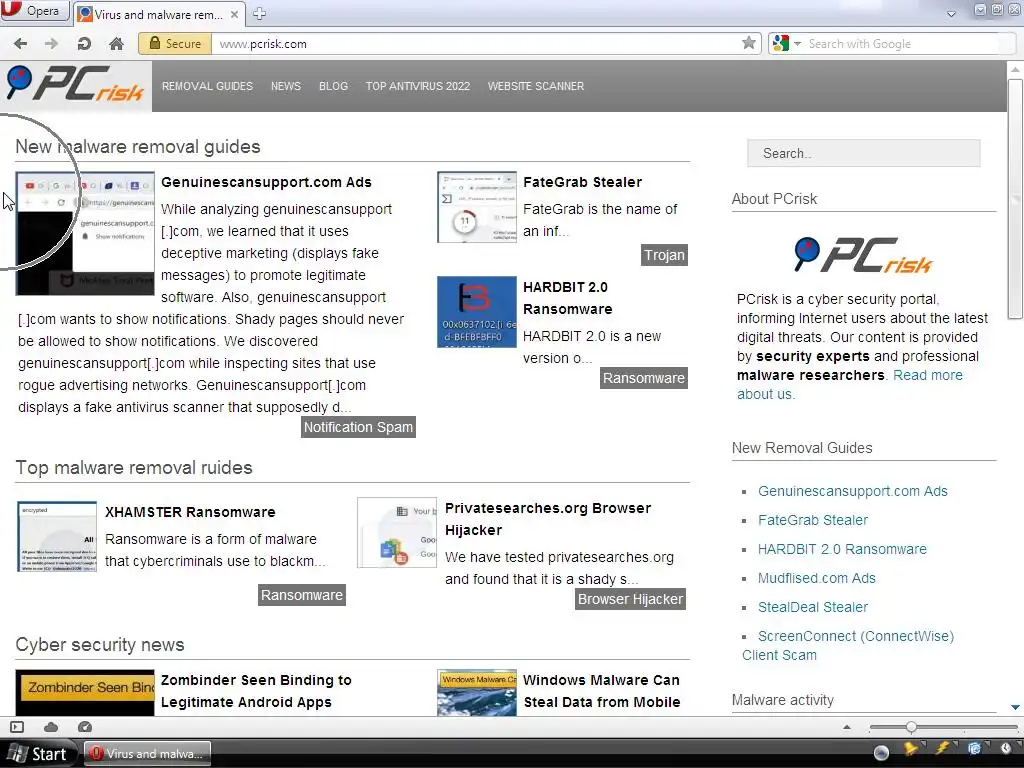Screen dimensions: 1024x768
Task: Open sidebar Genuinescansupport.com Ads link
Action: (852, 491)
